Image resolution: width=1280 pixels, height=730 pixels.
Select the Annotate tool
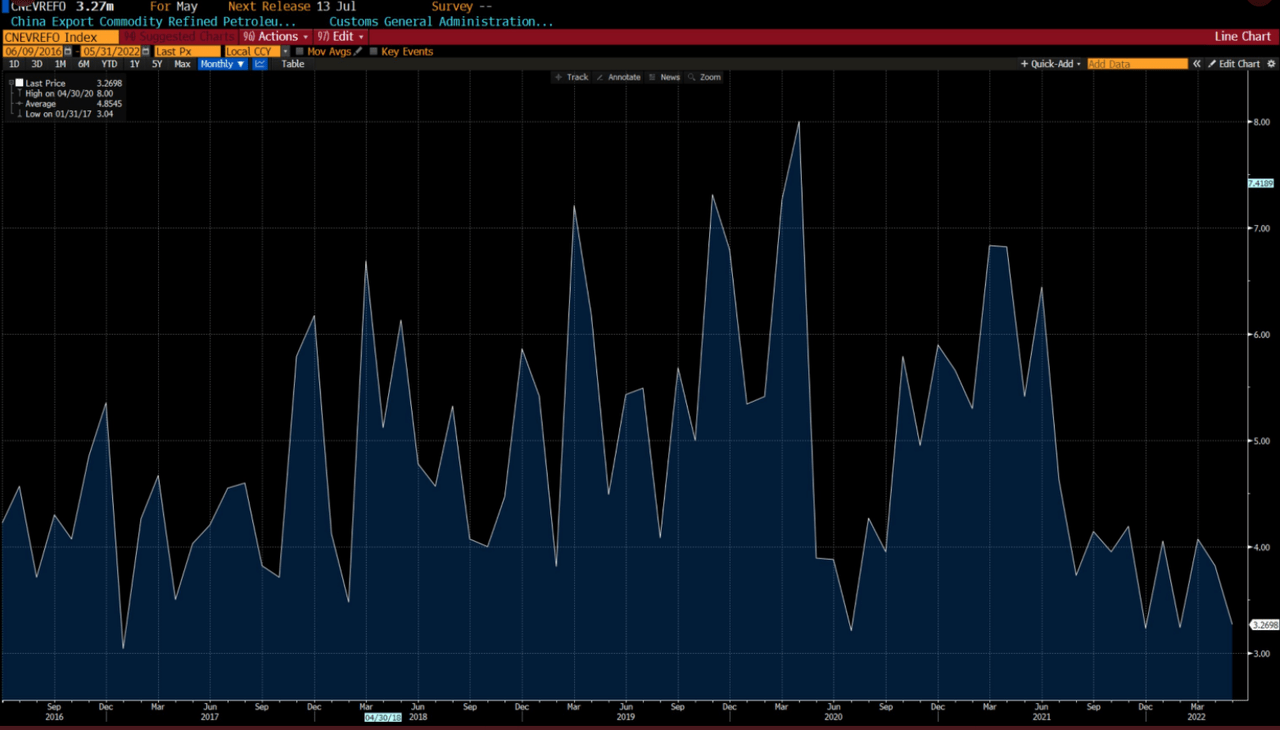[618, 77]
